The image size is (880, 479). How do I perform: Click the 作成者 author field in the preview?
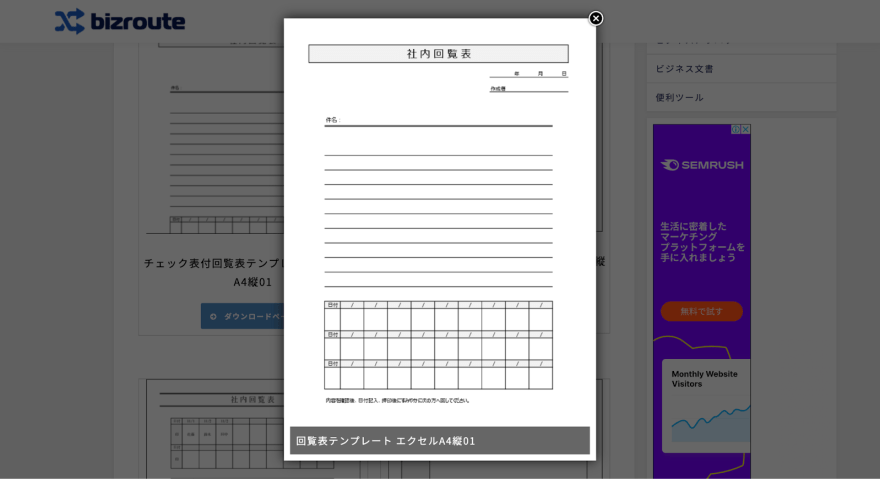click(528, 88)
